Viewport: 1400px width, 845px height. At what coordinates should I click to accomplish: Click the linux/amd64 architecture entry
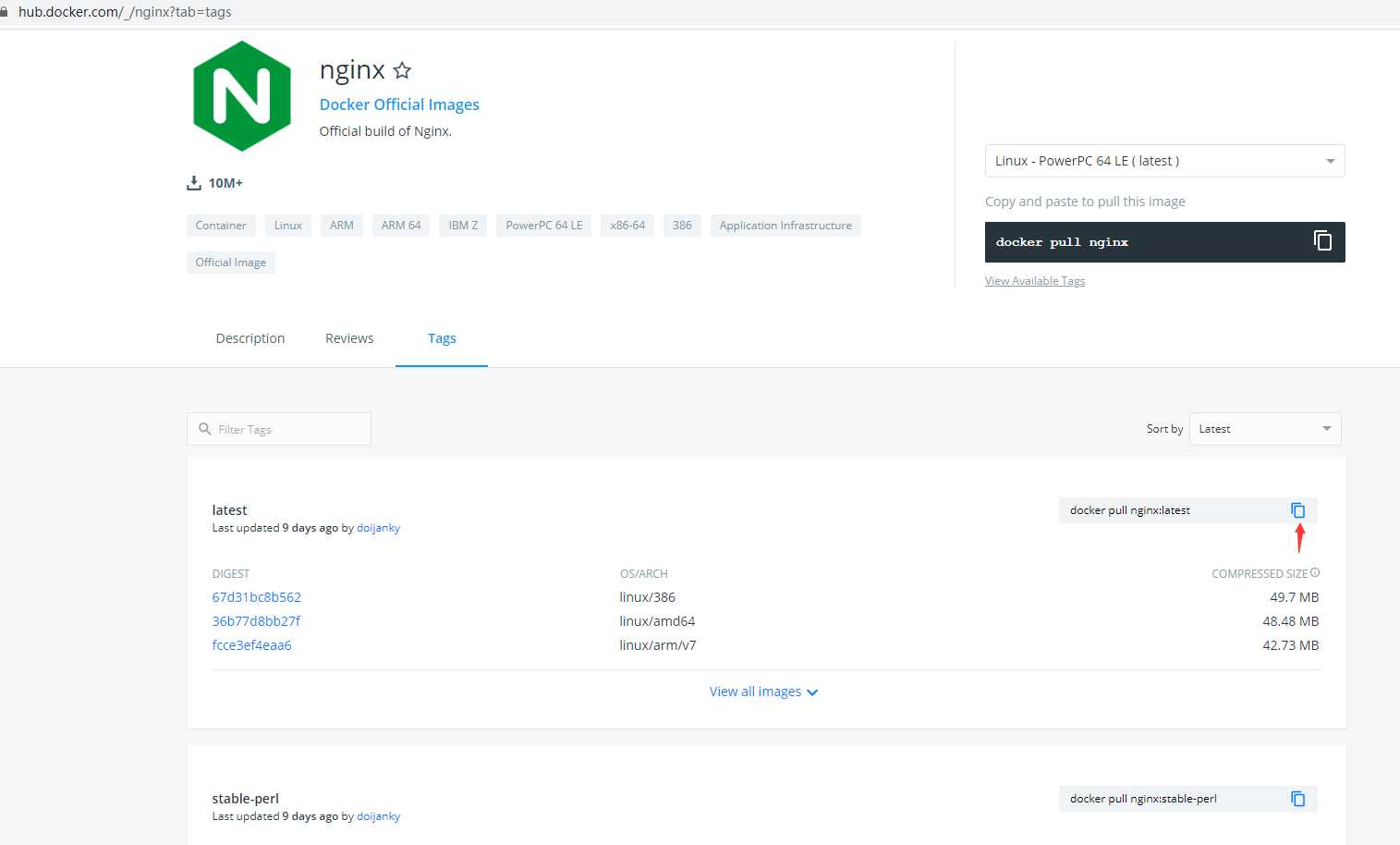click(x=657, y=621)
